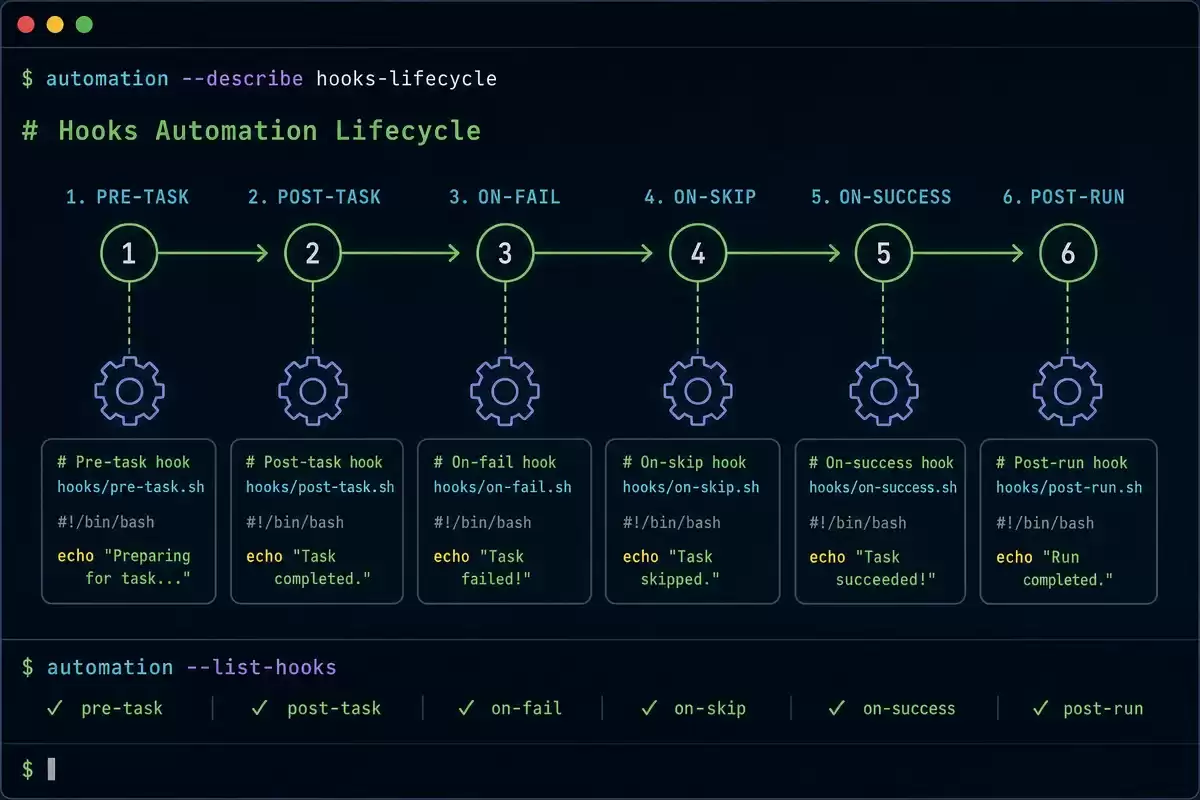Click the Post-run hook code card
This screenshot has width=1200, height=800.
pos(1068,521)
